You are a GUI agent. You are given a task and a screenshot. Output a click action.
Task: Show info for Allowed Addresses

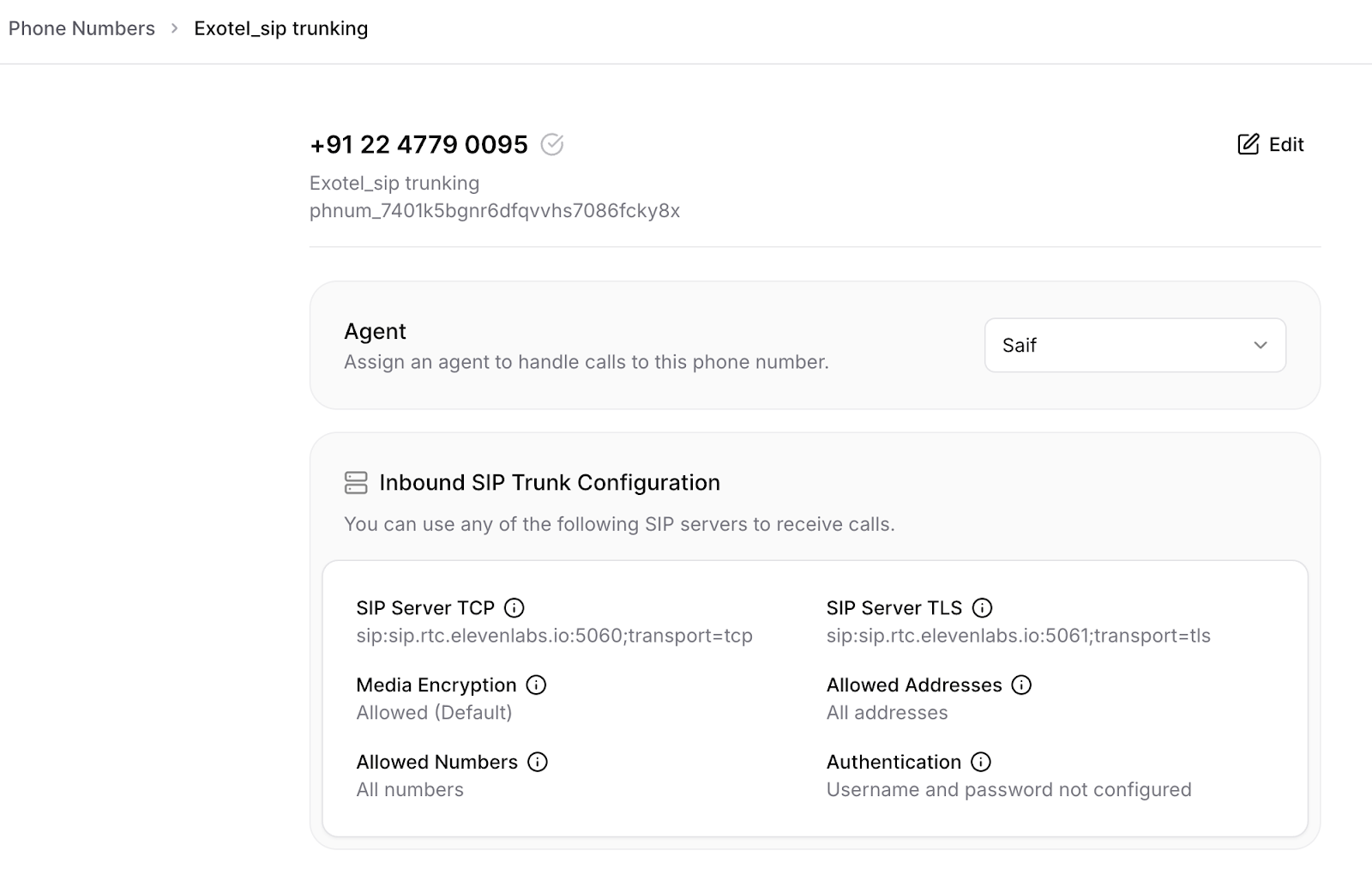1021,685
